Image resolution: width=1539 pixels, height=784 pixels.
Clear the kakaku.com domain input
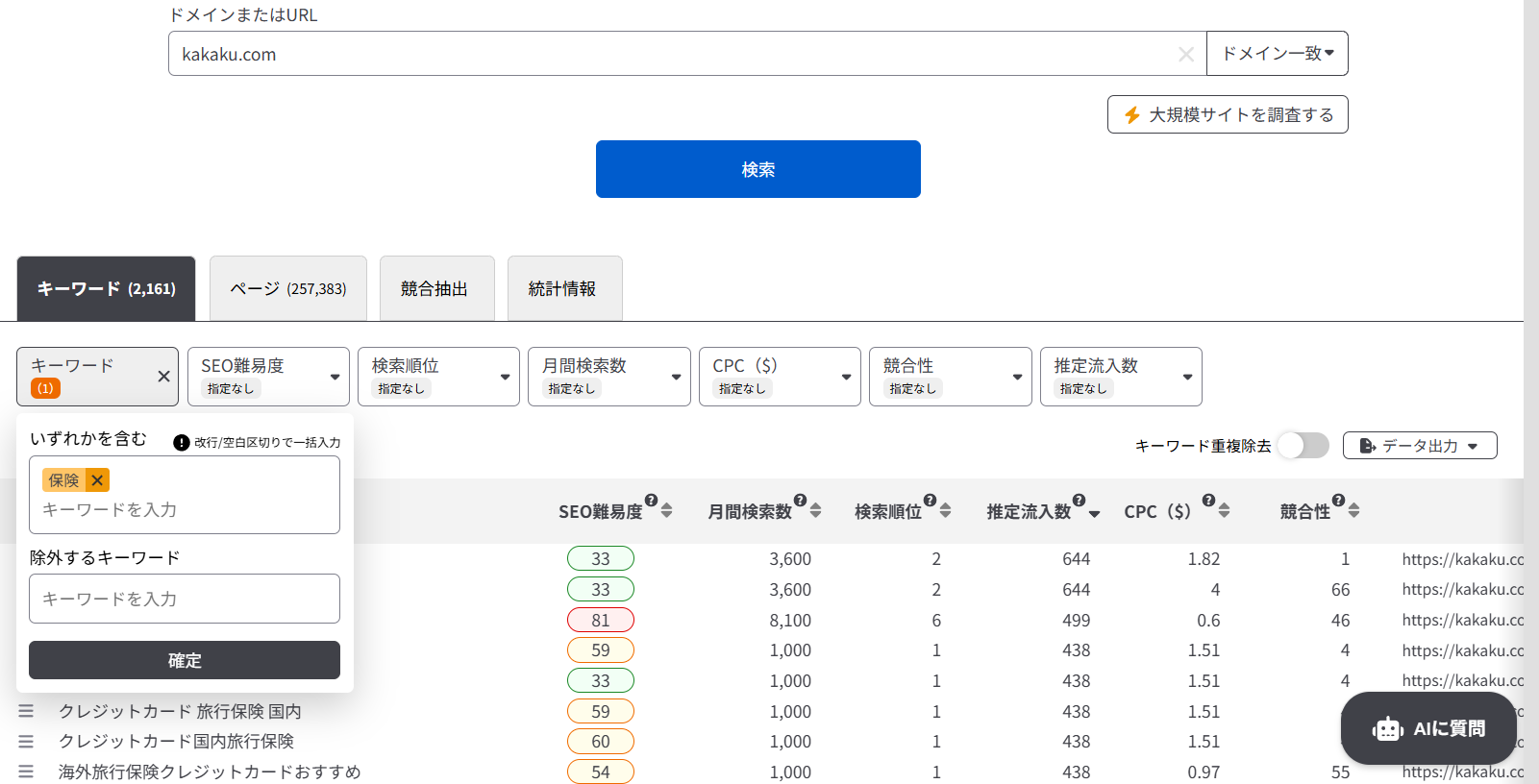(1186, 55)
